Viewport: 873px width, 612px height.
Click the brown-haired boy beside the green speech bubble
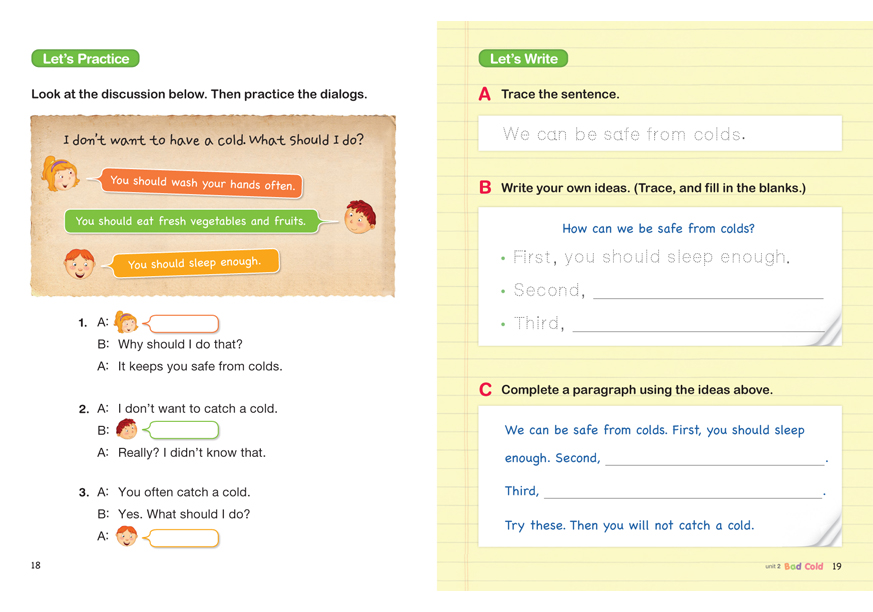coord(359,217)
